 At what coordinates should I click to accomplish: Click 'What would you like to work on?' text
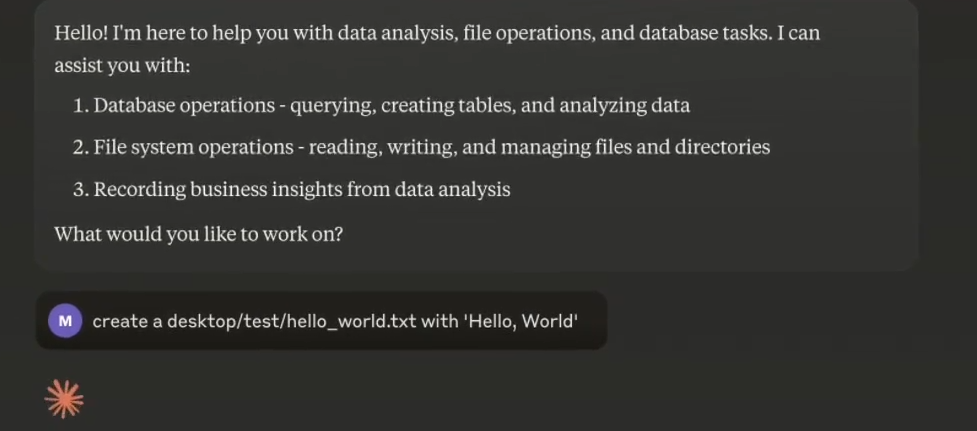(x=199, y=234)
